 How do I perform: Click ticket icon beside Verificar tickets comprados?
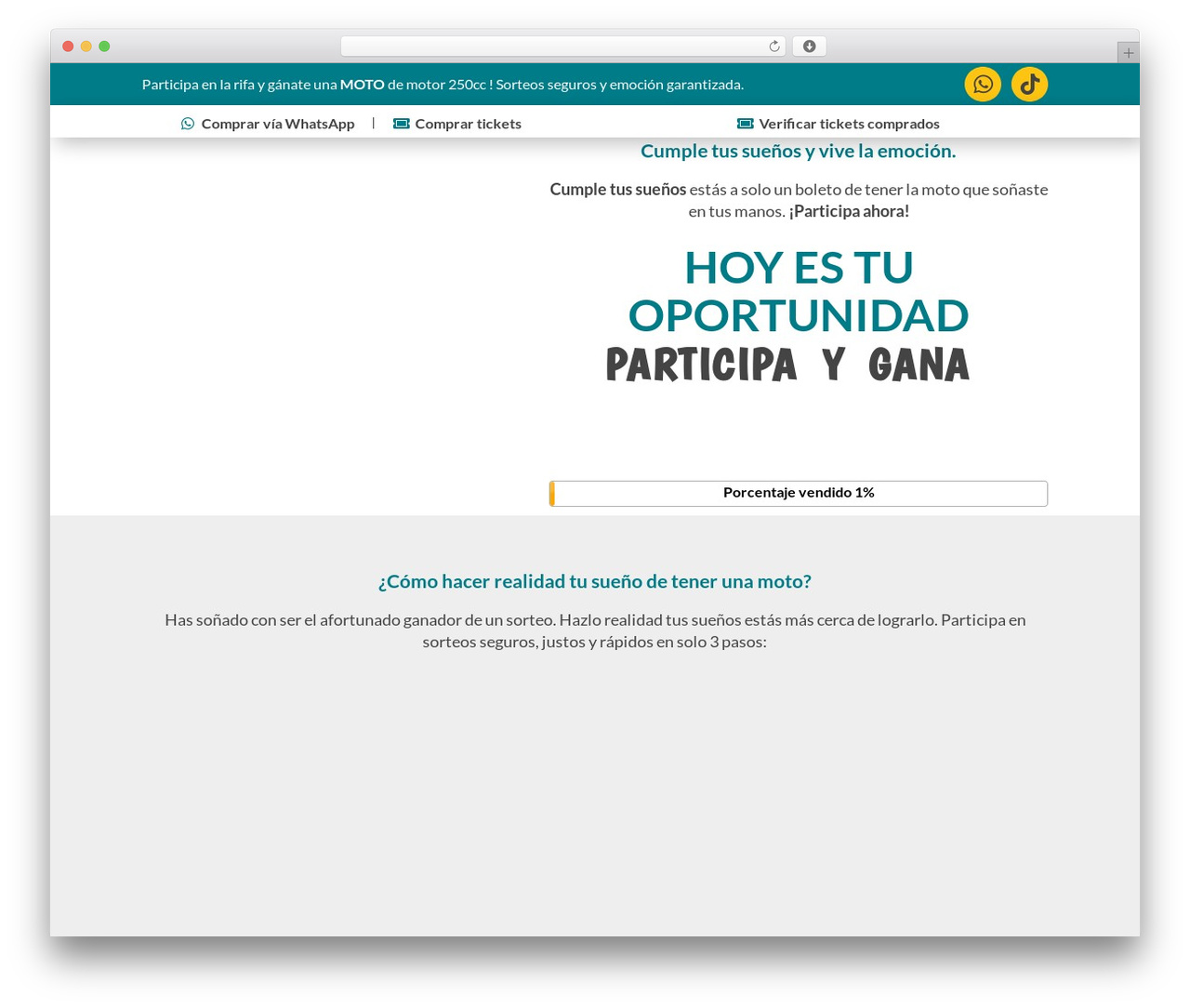[745, 124]
